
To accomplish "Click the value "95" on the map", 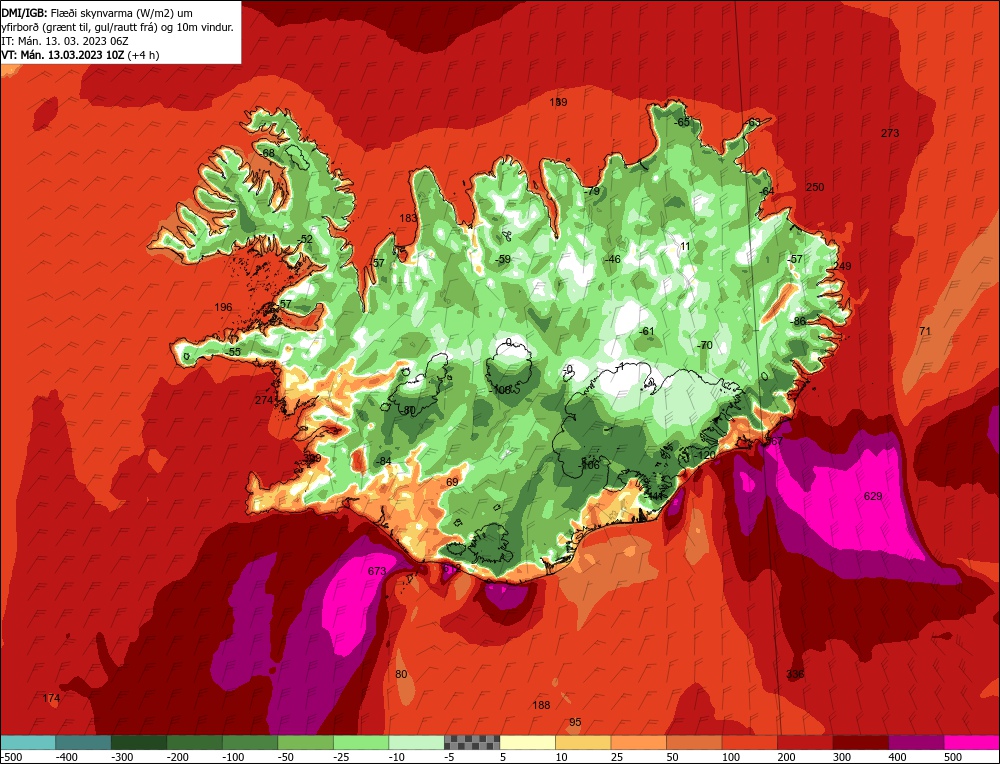I will 575,722.
